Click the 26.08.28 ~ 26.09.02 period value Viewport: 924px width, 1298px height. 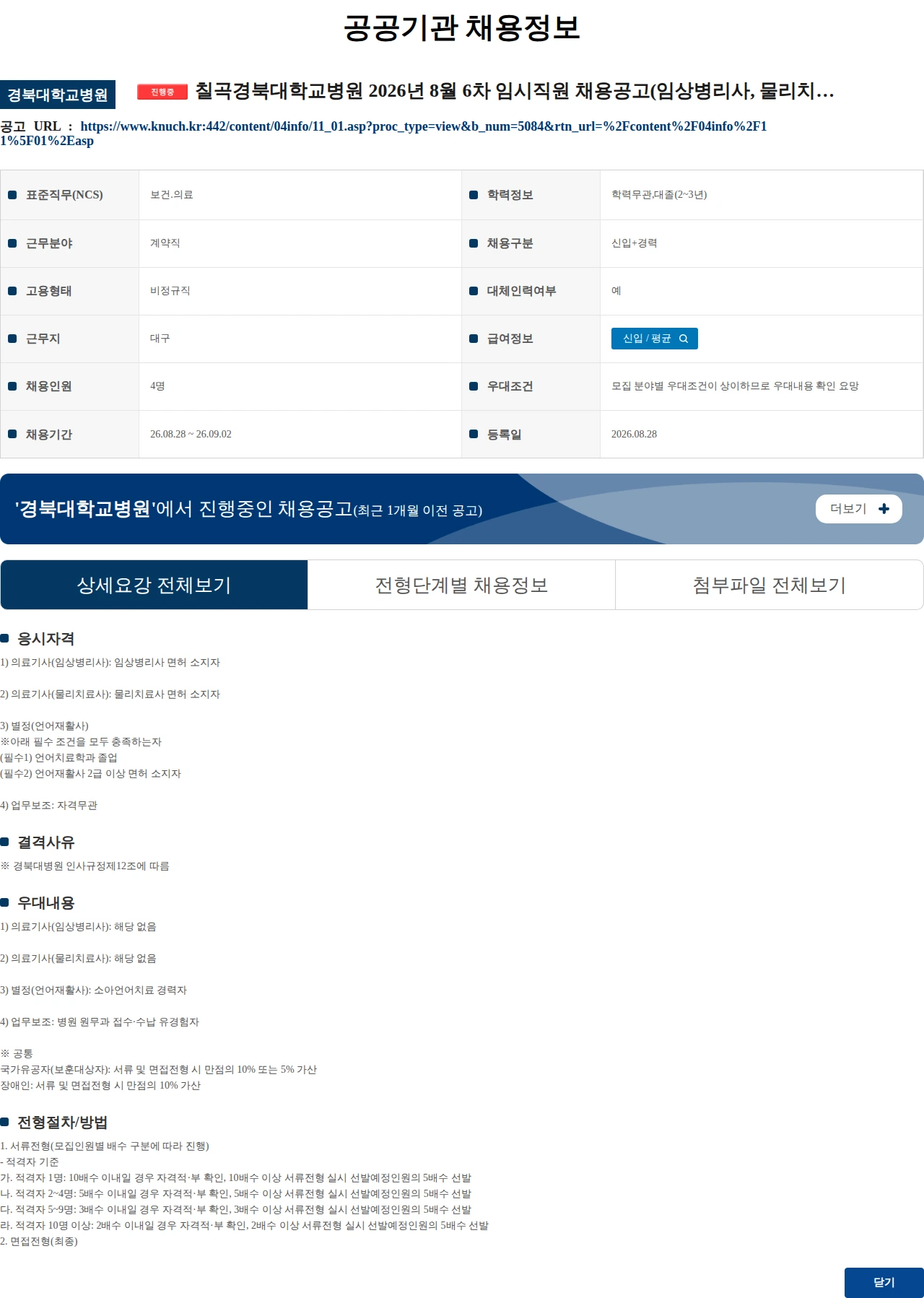coord(191,434)
